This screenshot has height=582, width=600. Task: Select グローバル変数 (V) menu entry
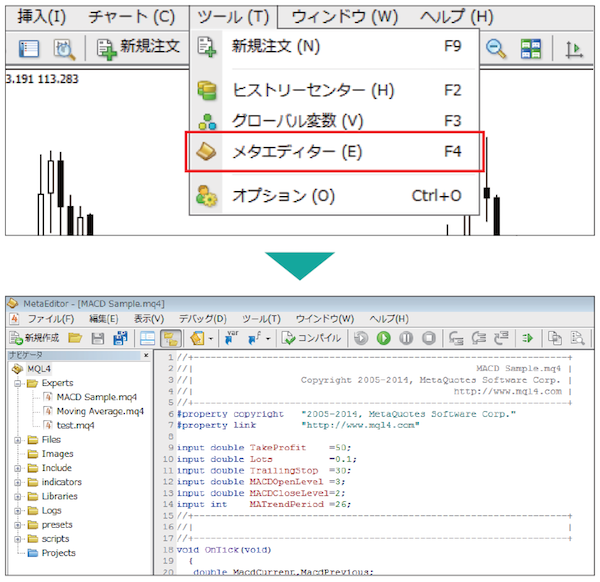(x=334, y=121)
